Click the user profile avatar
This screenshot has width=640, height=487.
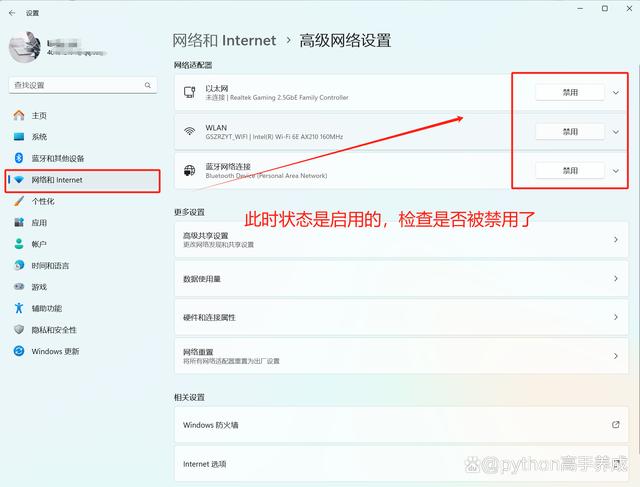pos(25,47)
